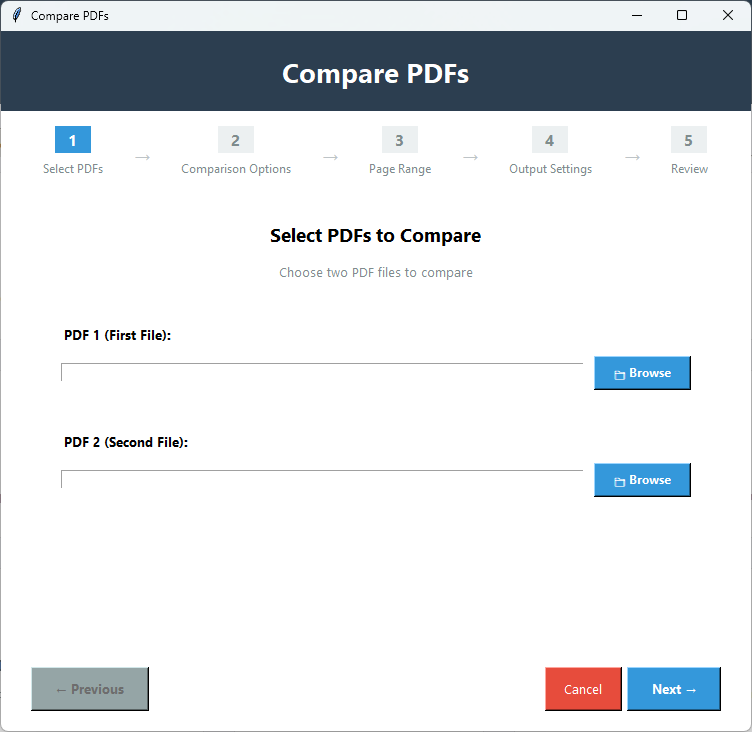The image size is (752, 732).
Task: Click the 'PDF 2 (Second File):' label
Action: pyautogui.click(x=126, y=442)
